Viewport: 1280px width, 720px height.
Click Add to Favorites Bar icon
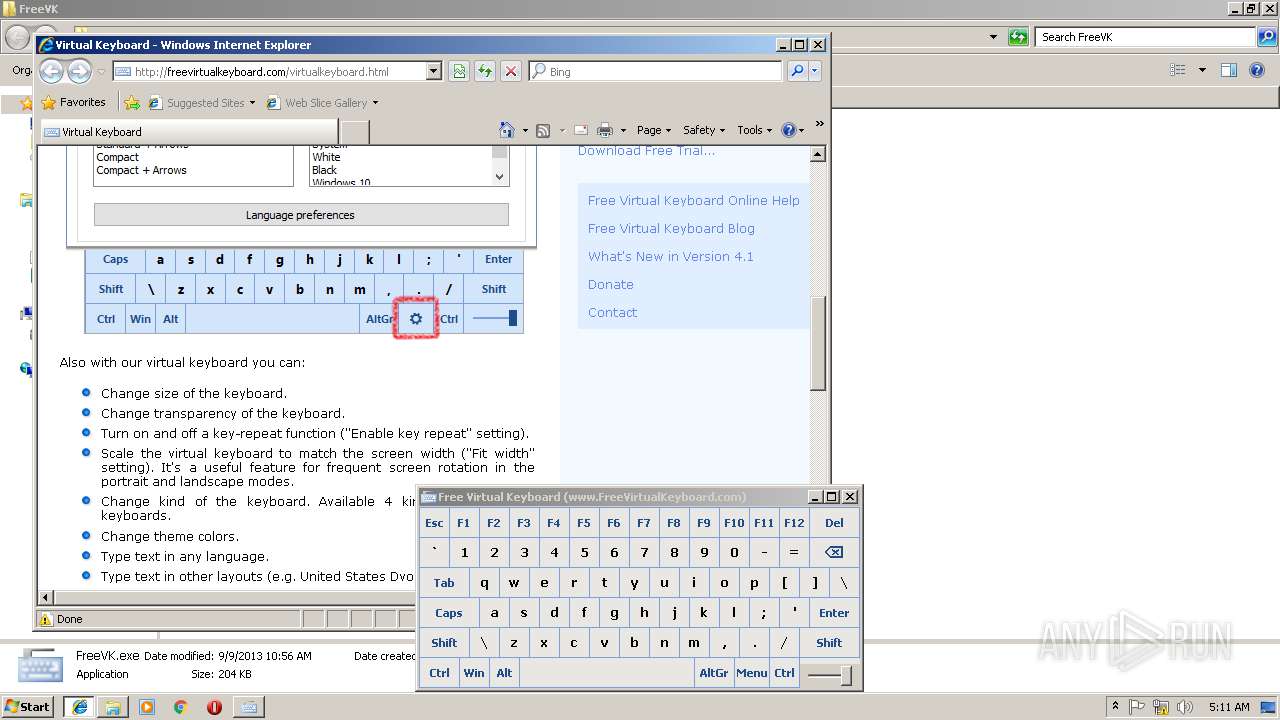[132, 102]
